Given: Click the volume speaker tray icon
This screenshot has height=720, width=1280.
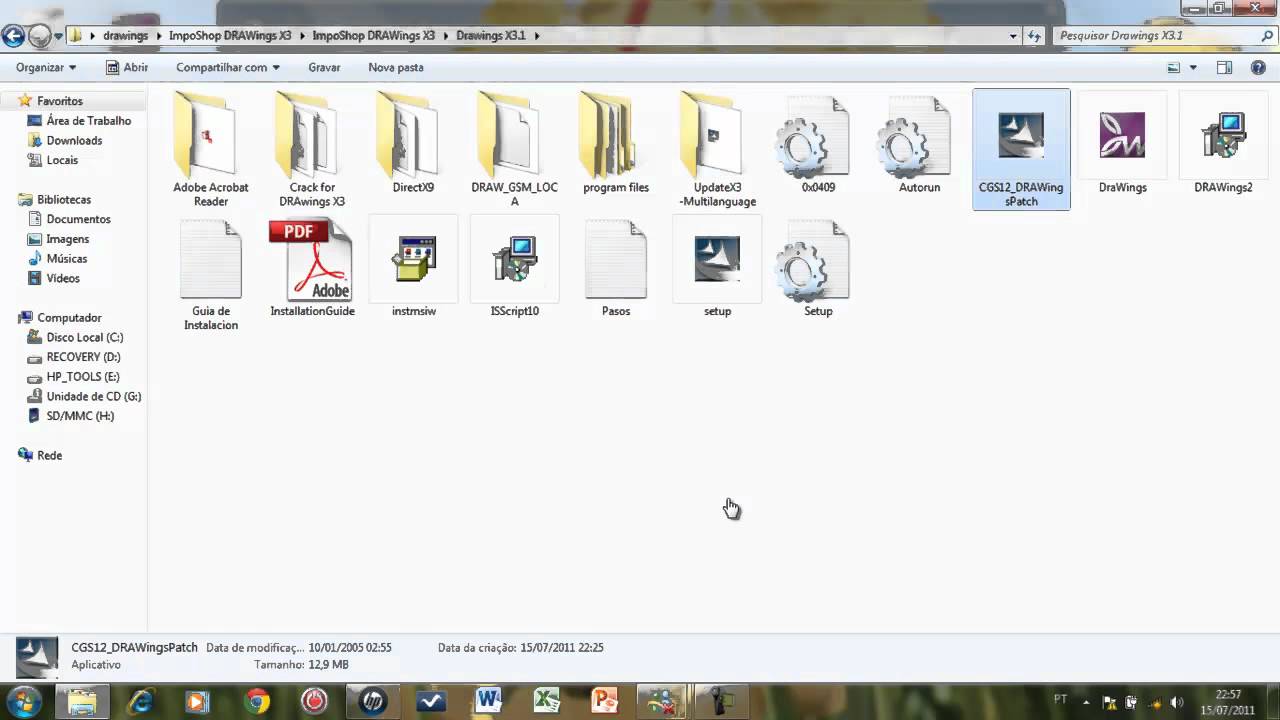Looking at the screenshot, I should (x=1176, y=702).
